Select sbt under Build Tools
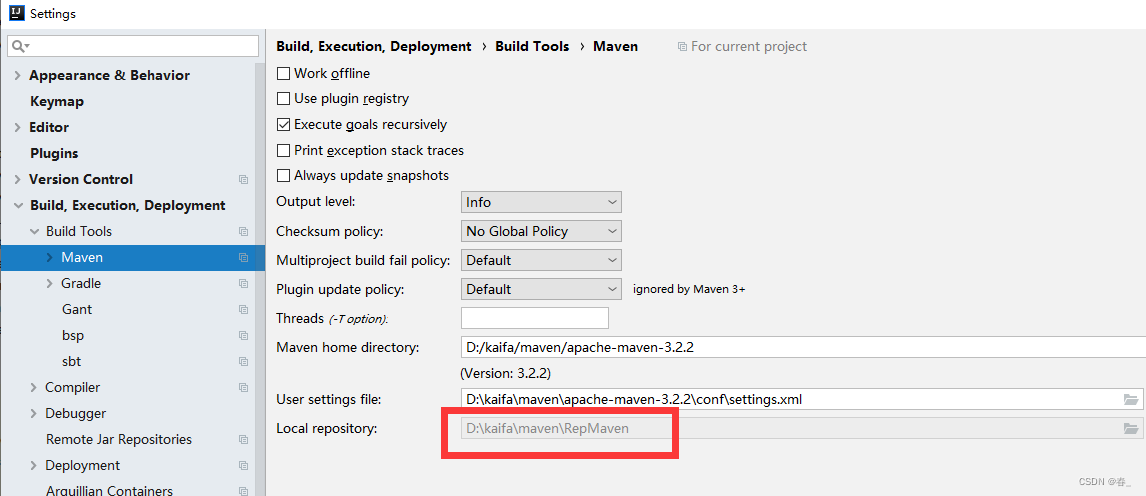The width and height of the screenshot is (1146, 496). 72,362
